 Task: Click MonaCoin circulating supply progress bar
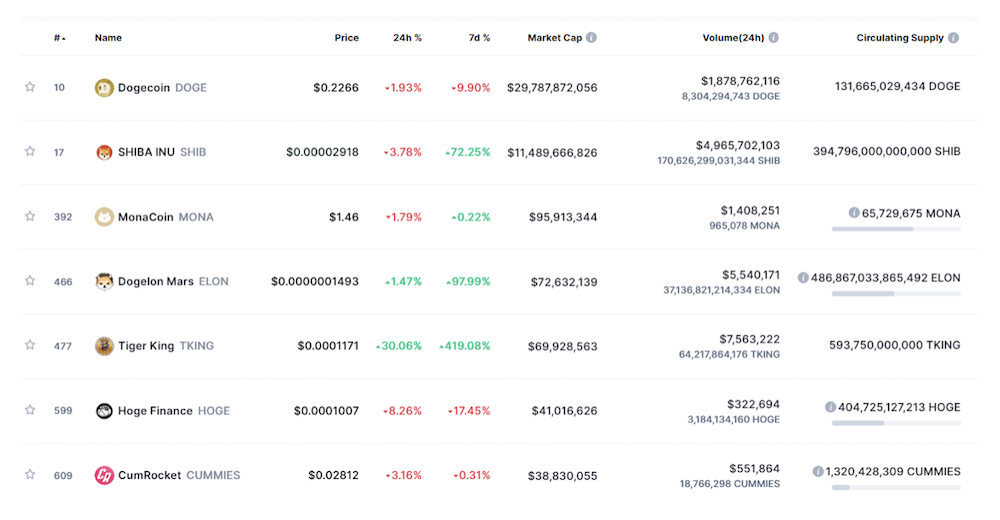pos(896,229)
